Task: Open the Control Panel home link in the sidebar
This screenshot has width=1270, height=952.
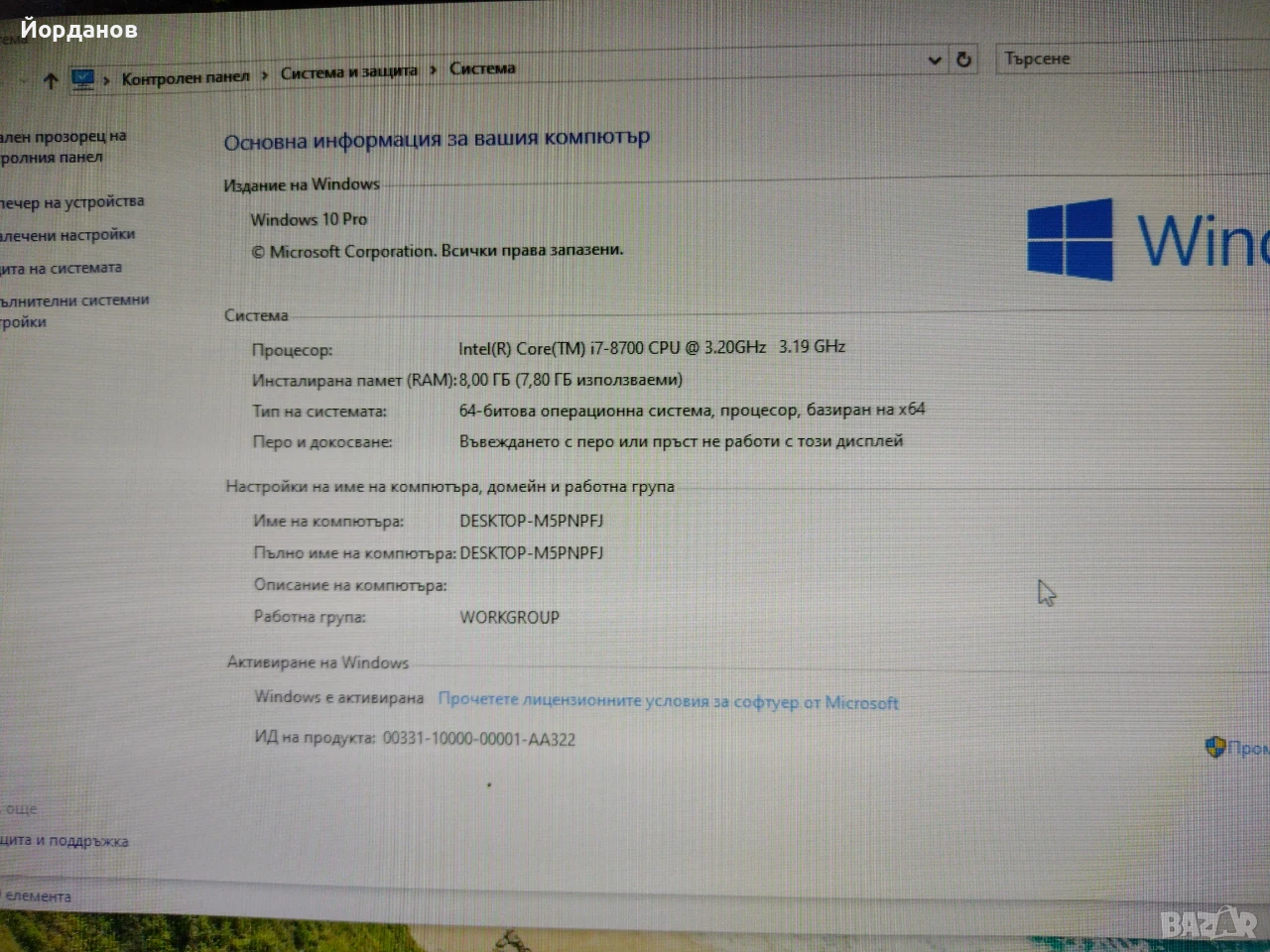Action: click(x=63, y=147)
